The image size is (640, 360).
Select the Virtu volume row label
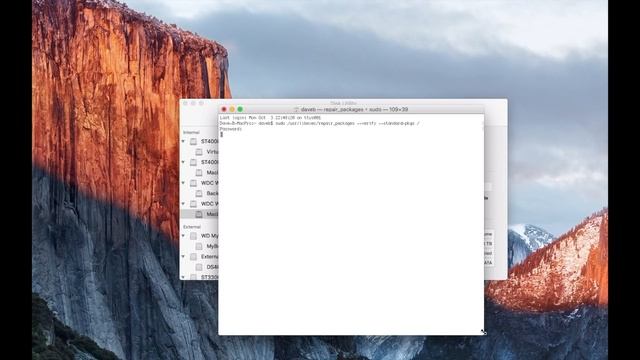pyautogui.click(x=212, y=152)
